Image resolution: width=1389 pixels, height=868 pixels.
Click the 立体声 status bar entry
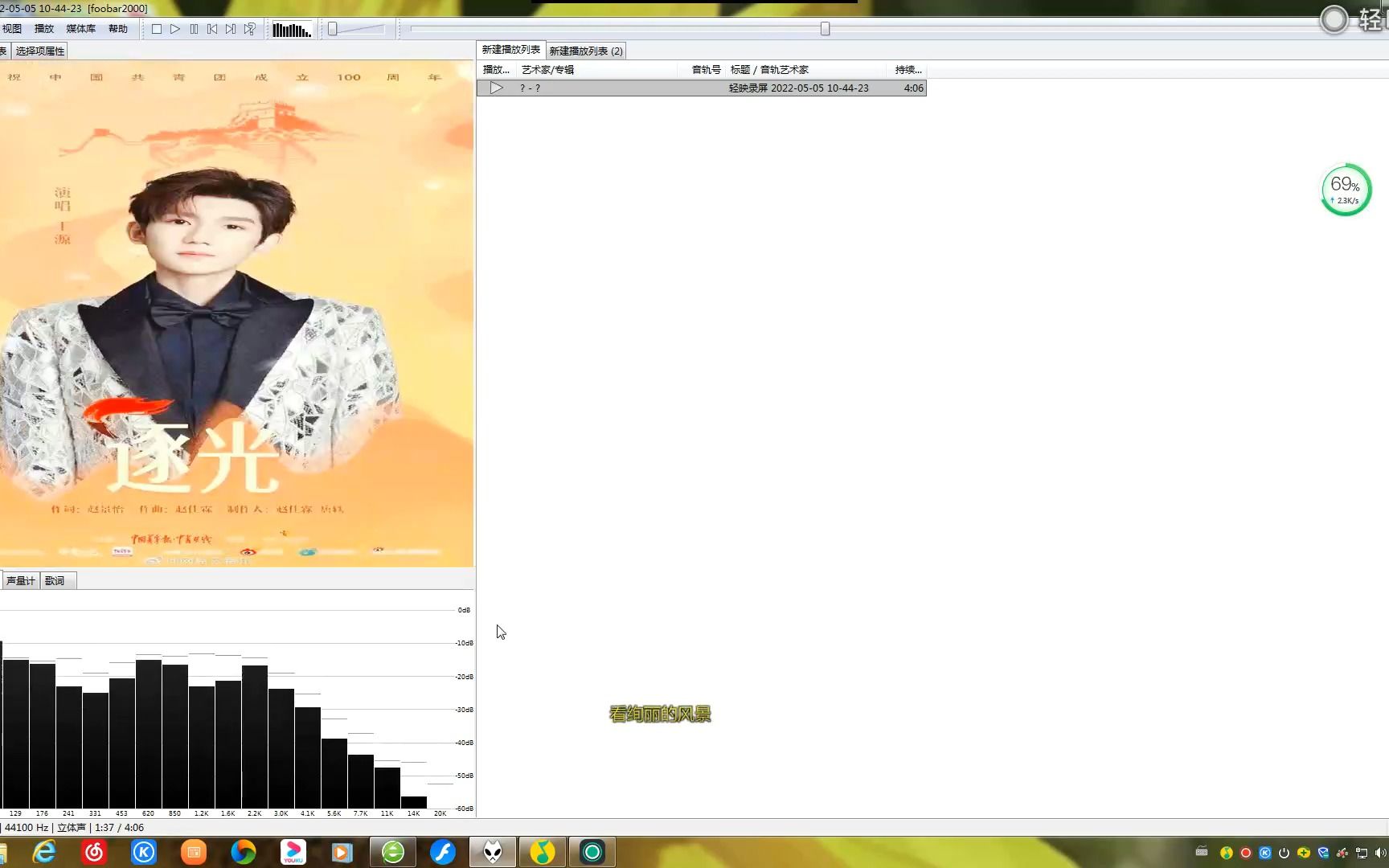pyautogui.click(x=72, y=828)
